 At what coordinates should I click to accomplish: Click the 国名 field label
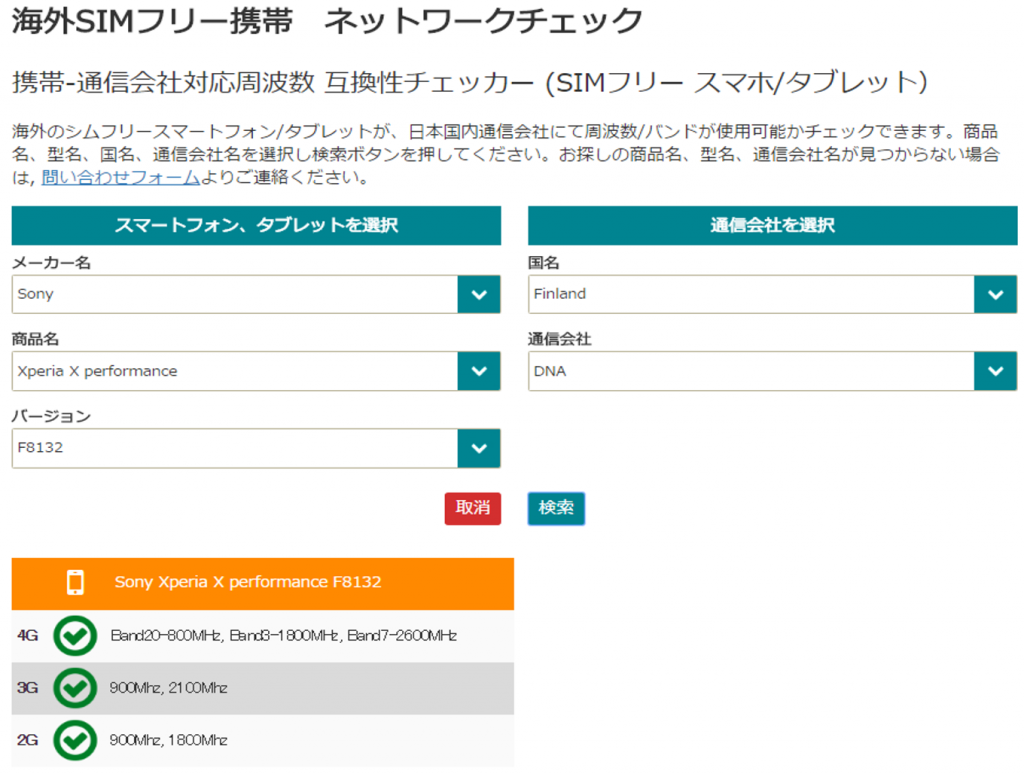(x=543, y=263)
